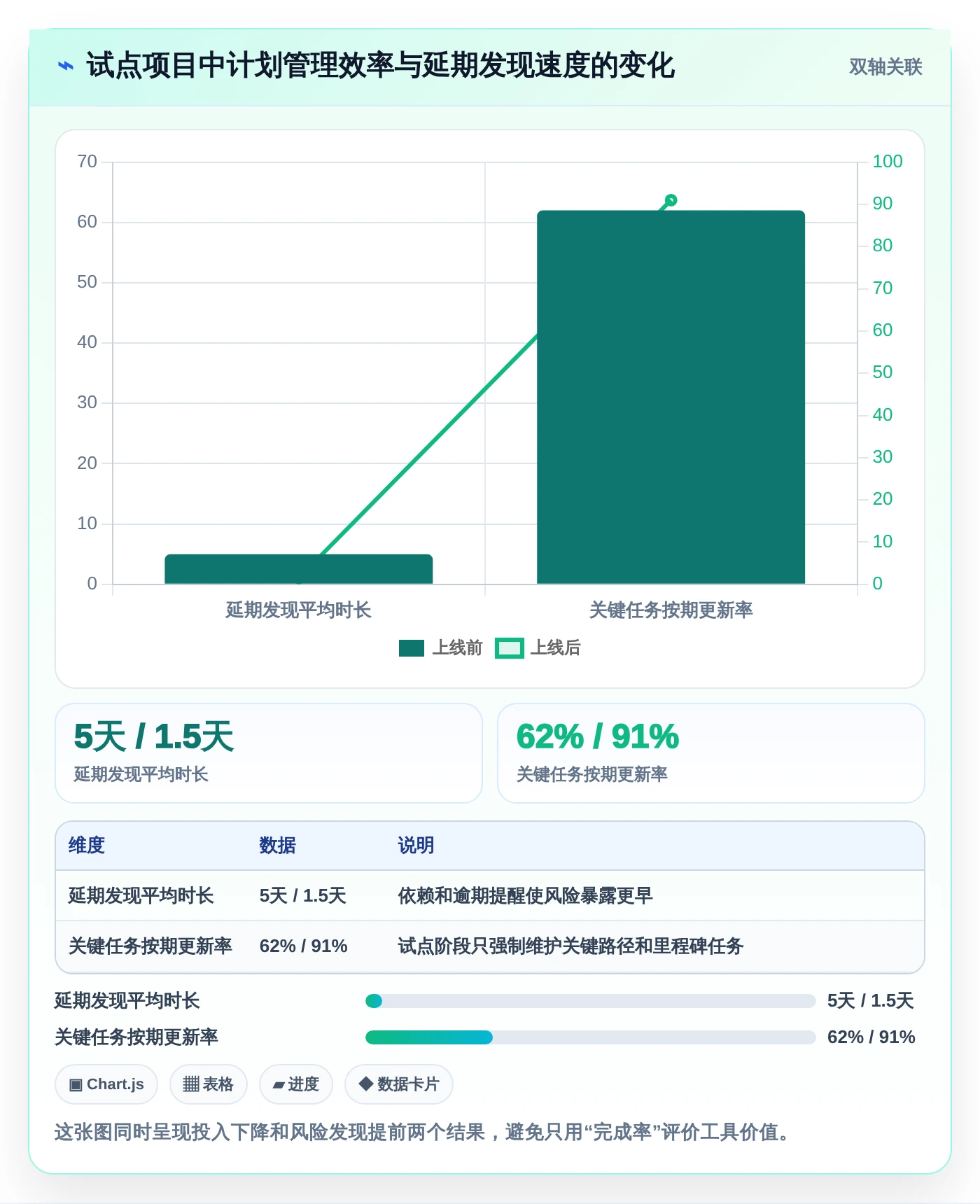The height and width of the screenshot is (1204, 980).
Task: Click the 维度 column header
Action: 87,846
